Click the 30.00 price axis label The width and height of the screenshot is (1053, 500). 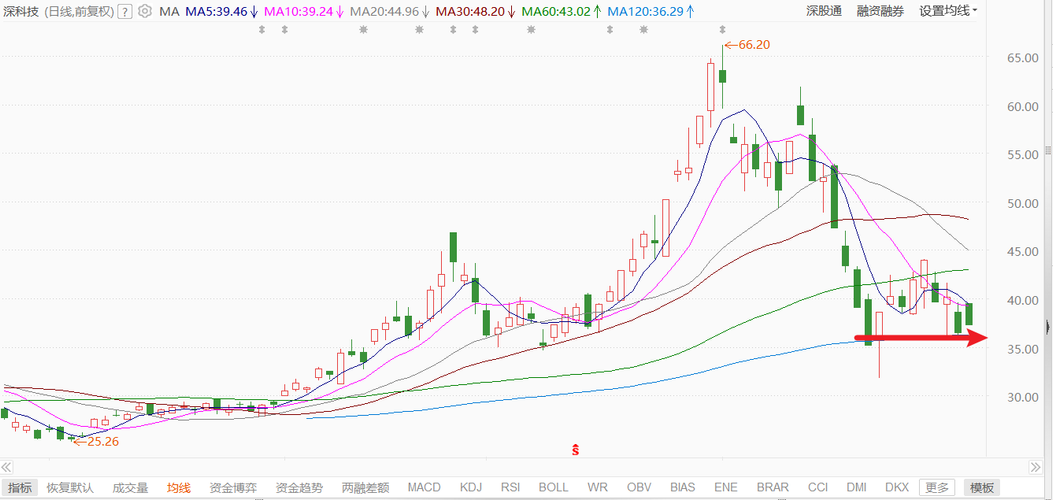[x=1022, y=397]
